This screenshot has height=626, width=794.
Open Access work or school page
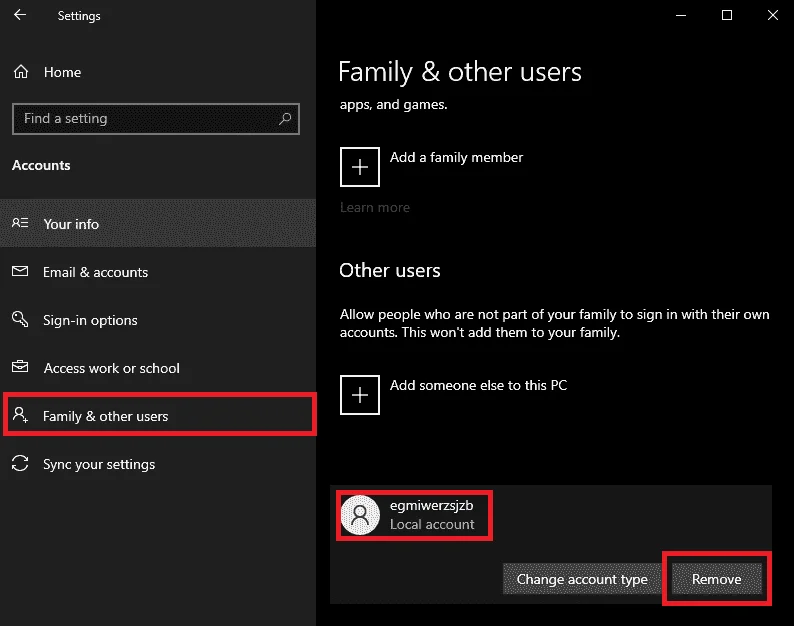157,368
